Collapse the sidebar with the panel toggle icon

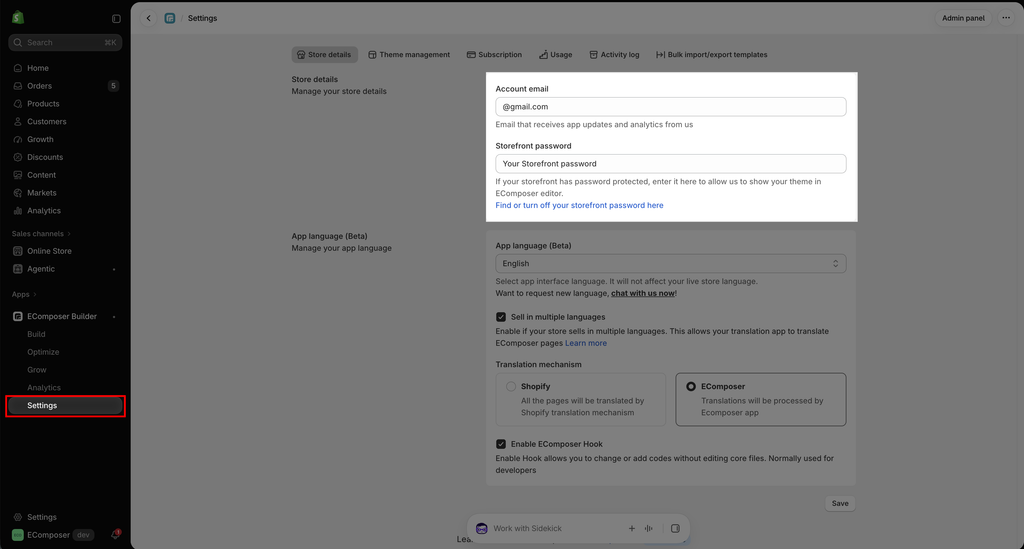coord(116,19)
